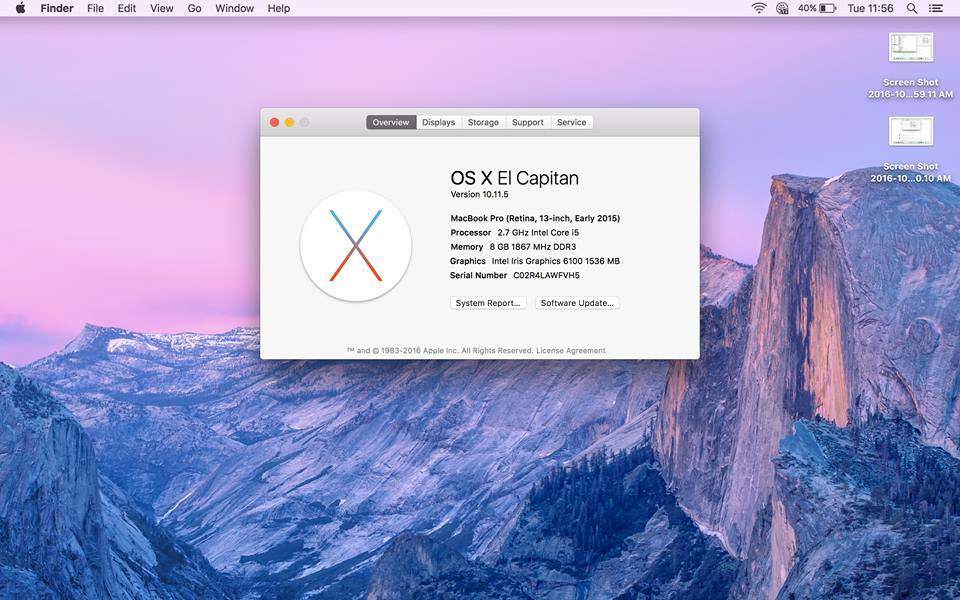The image size is (960, 600).
Task: Select Screen Shot 2016-10...0.10 AM desktop file
Action: pyautogui.click(x=910, y=149)
